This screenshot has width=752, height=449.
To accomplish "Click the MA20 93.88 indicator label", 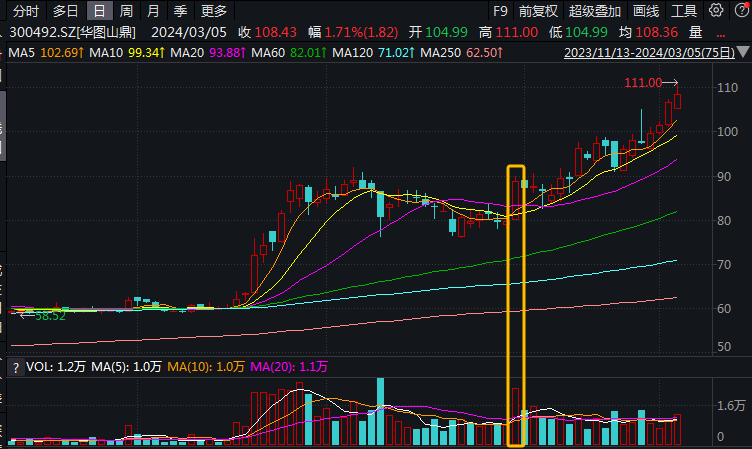I will coord(208,52).
